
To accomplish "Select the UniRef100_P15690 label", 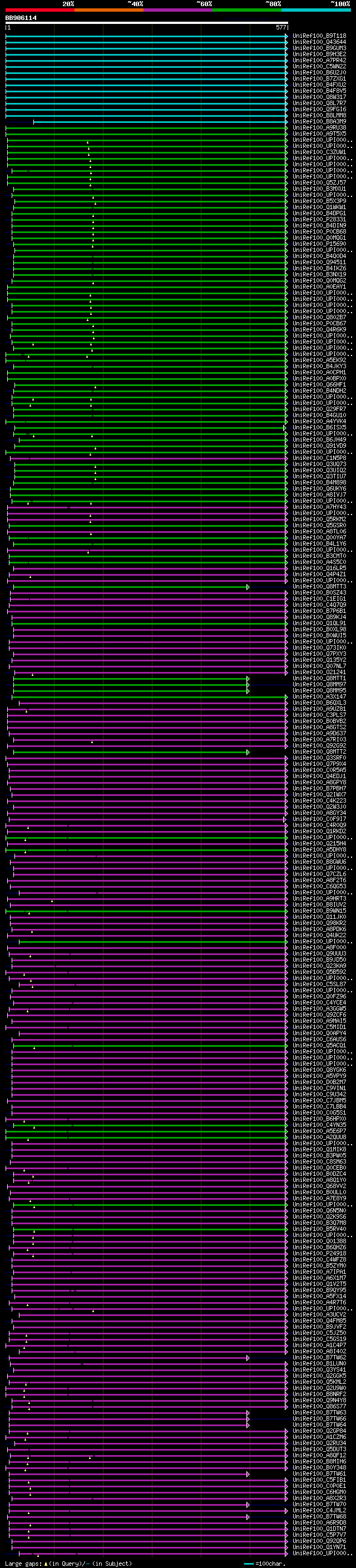I will pos(319,244).
